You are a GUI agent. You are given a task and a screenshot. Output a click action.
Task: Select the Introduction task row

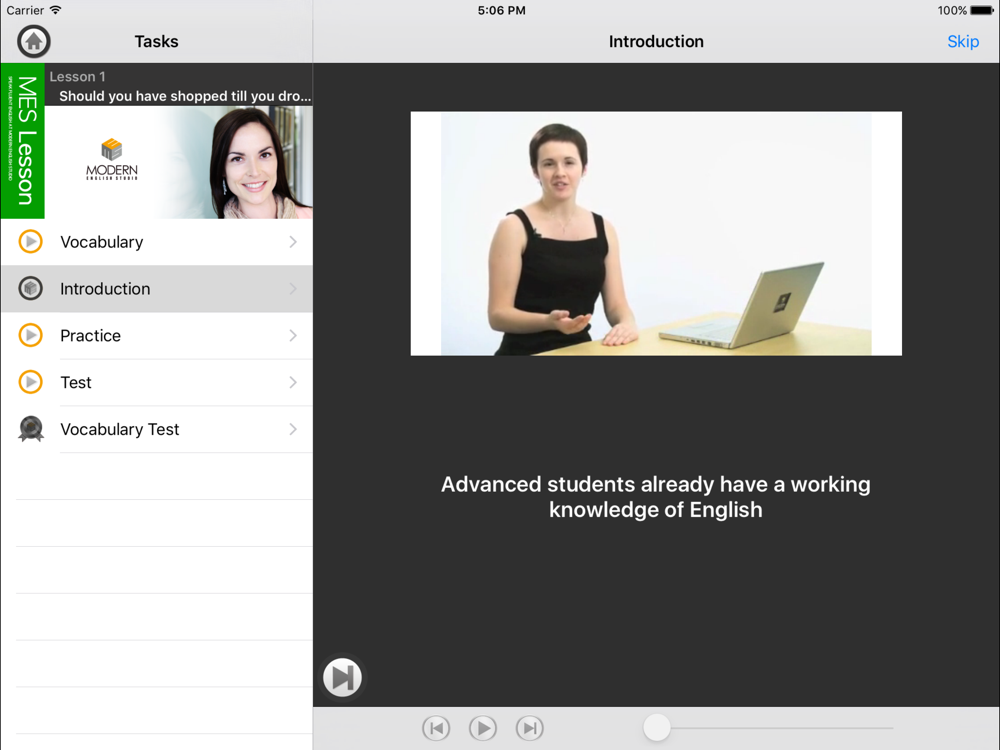(157, 288)
